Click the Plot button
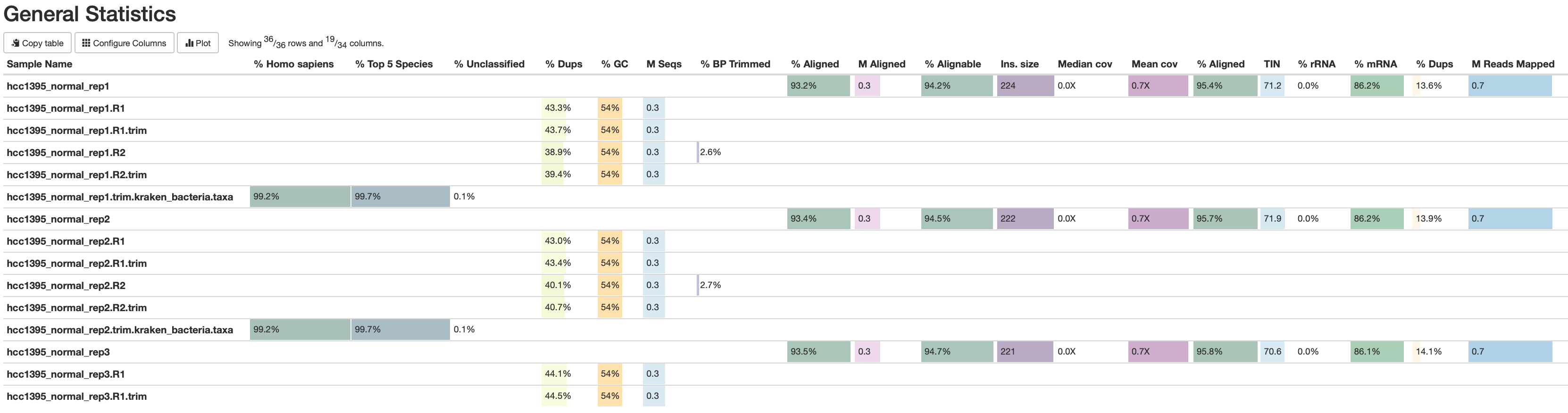 [x=198, y=43]
